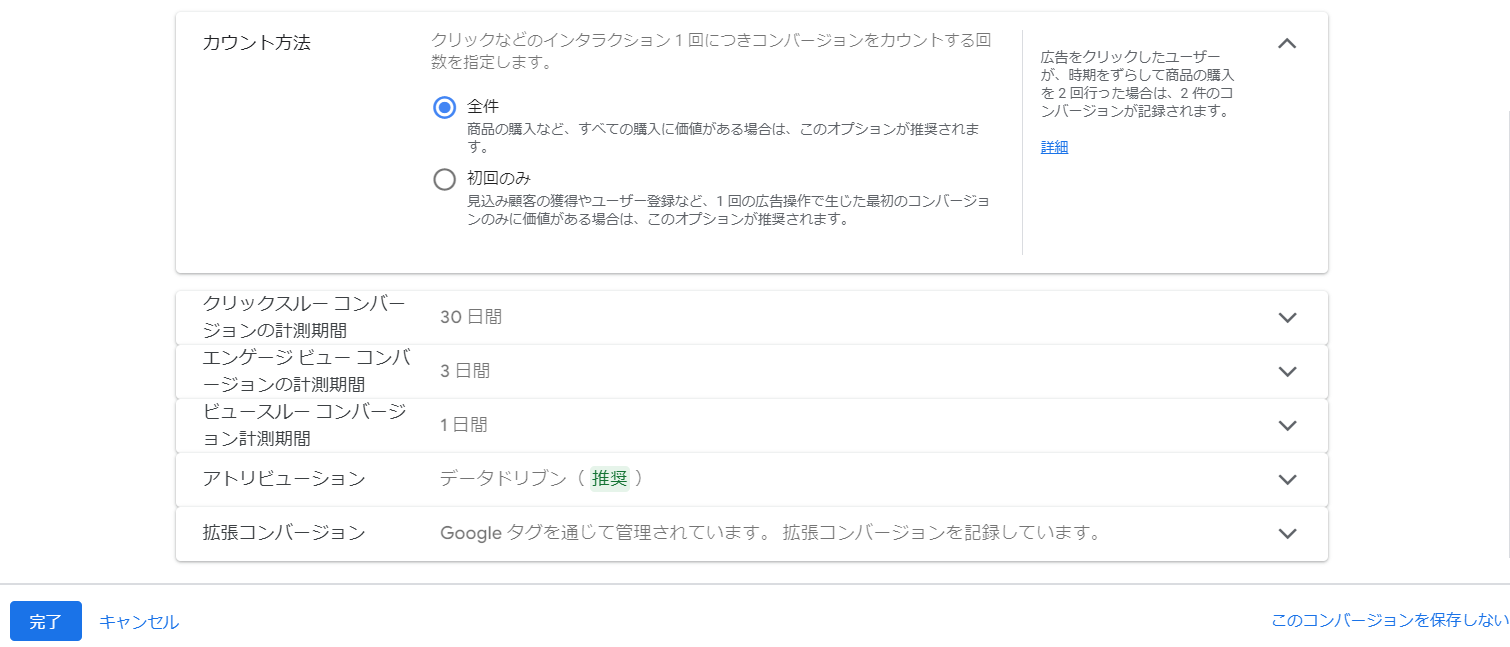Image resolution: width=1510 pixels, height=647 pixels.
Task: Expand the 拡張コンバージョン row chevron
Action: [1287, 533]
